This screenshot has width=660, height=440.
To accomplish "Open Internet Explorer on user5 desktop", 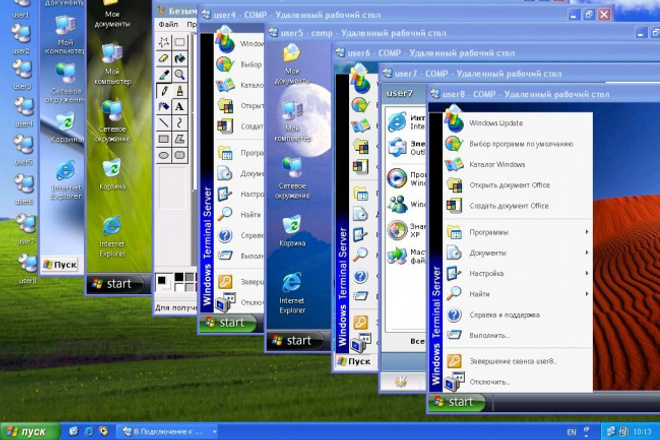I will (292, 293).
